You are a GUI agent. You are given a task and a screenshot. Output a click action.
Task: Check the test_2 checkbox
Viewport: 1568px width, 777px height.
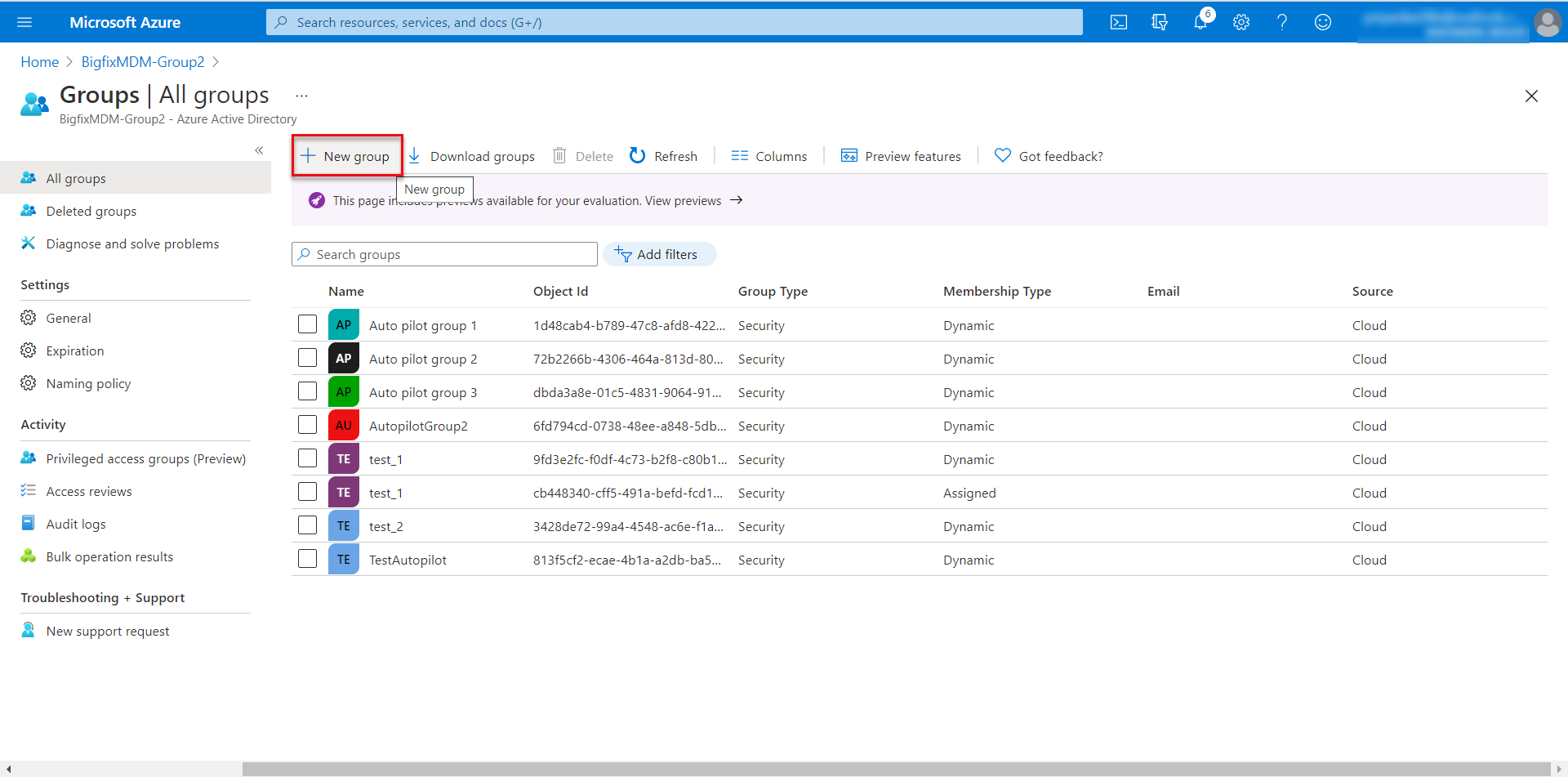click(x=307, y=525)
